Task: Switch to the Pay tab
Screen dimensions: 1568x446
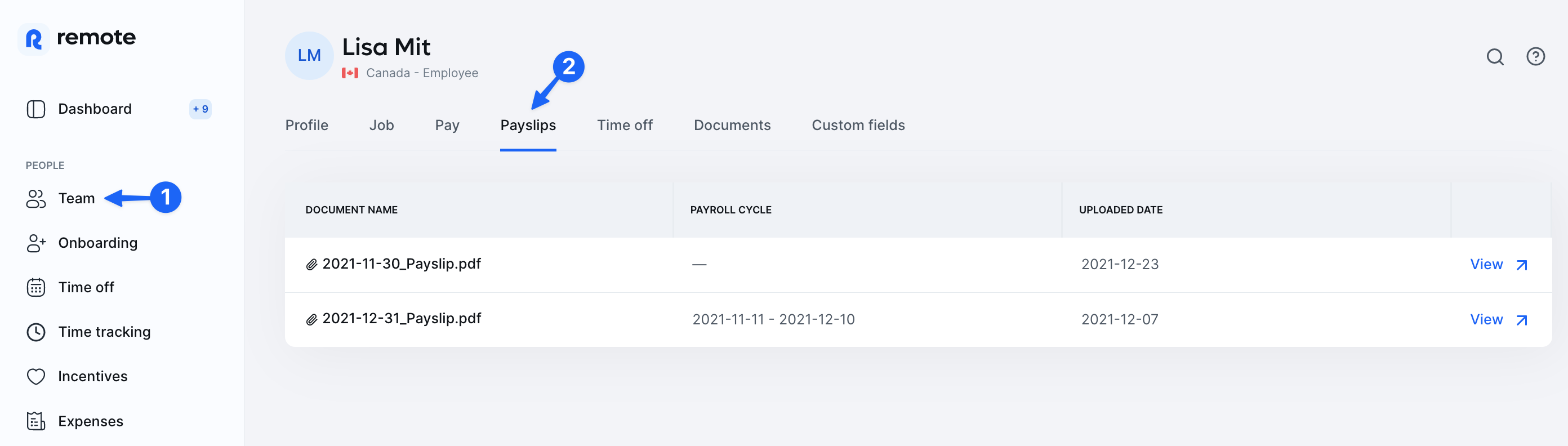Action: pyautogui.click(x=447, y=126)
